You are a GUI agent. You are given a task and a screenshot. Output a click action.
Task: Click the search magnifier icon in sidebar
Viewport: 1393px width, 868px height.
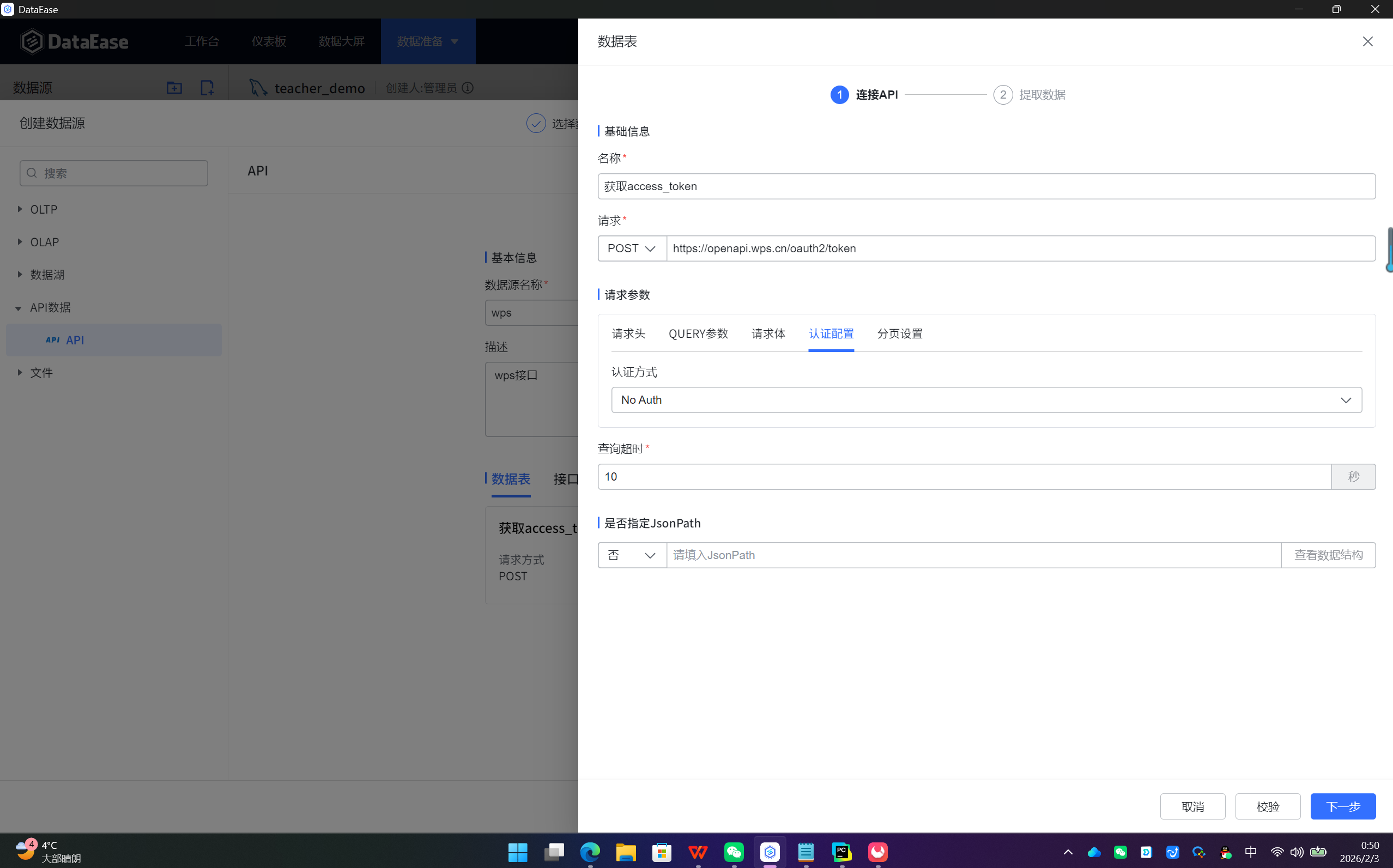[32, 173]
